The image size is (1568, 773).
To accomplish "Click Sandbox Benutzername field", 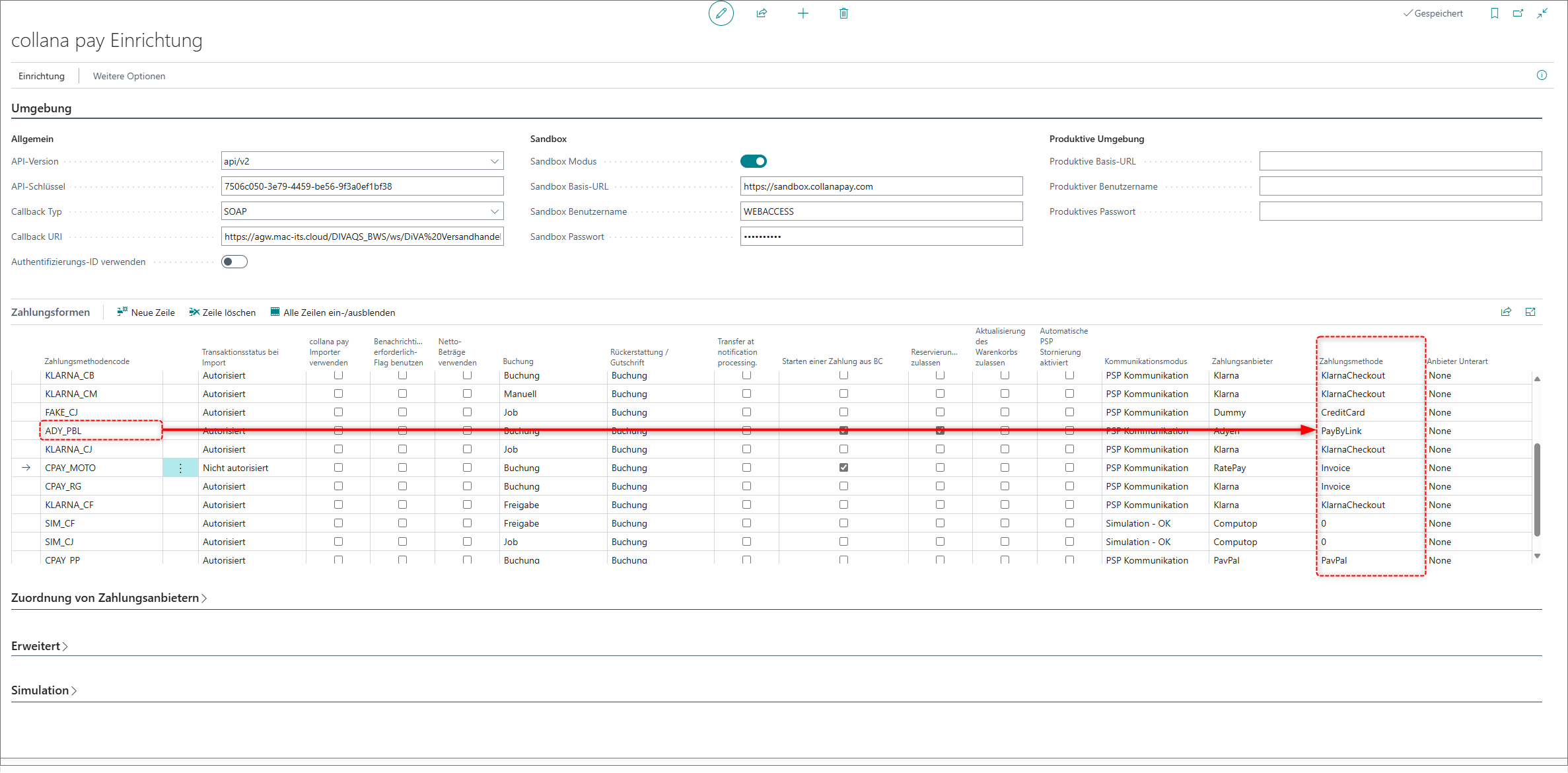I will (x=881, y=211).
